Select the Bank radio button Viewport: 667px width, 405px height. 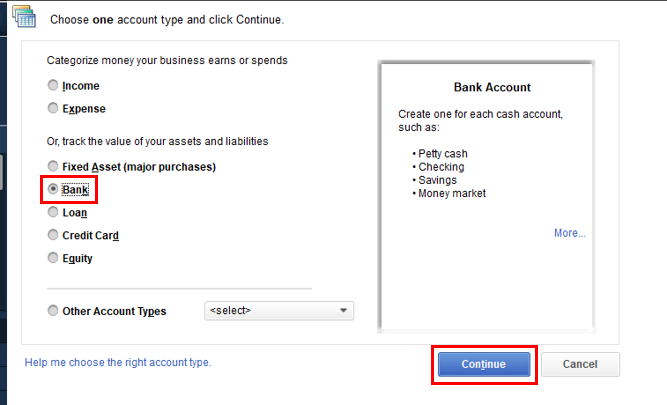(53, 189)
